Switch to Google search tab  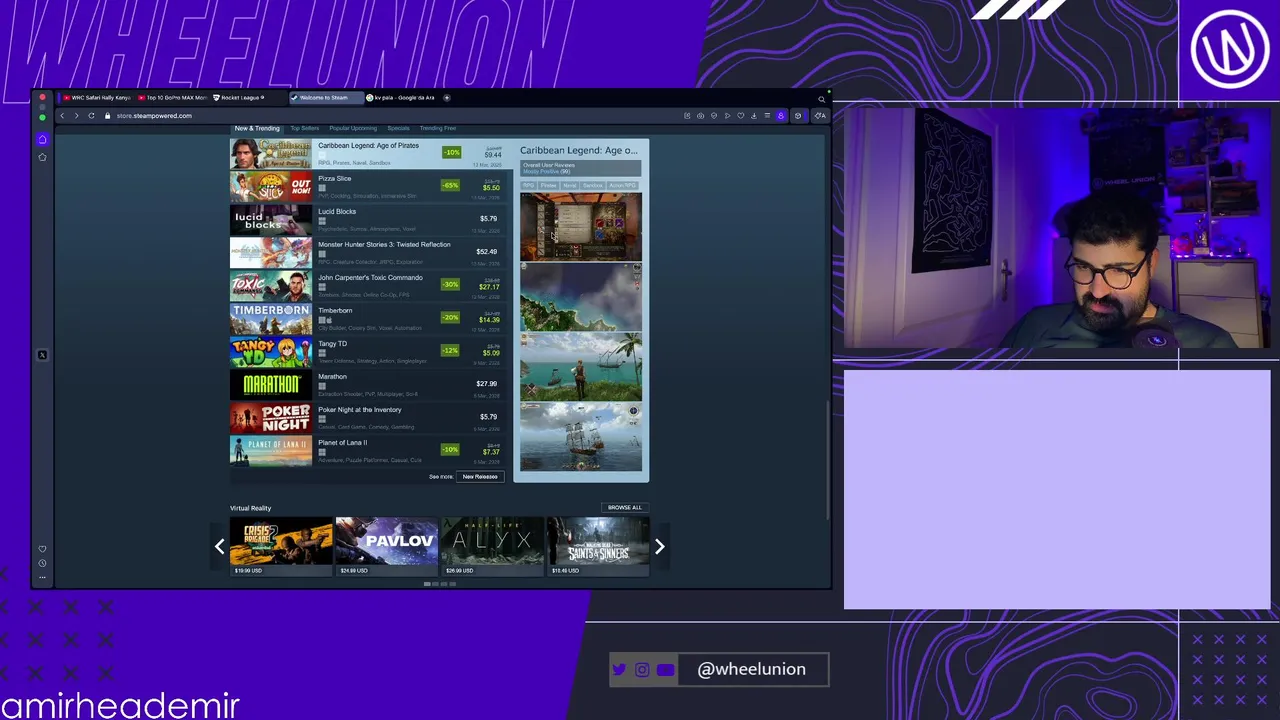[x=400, y=98]
